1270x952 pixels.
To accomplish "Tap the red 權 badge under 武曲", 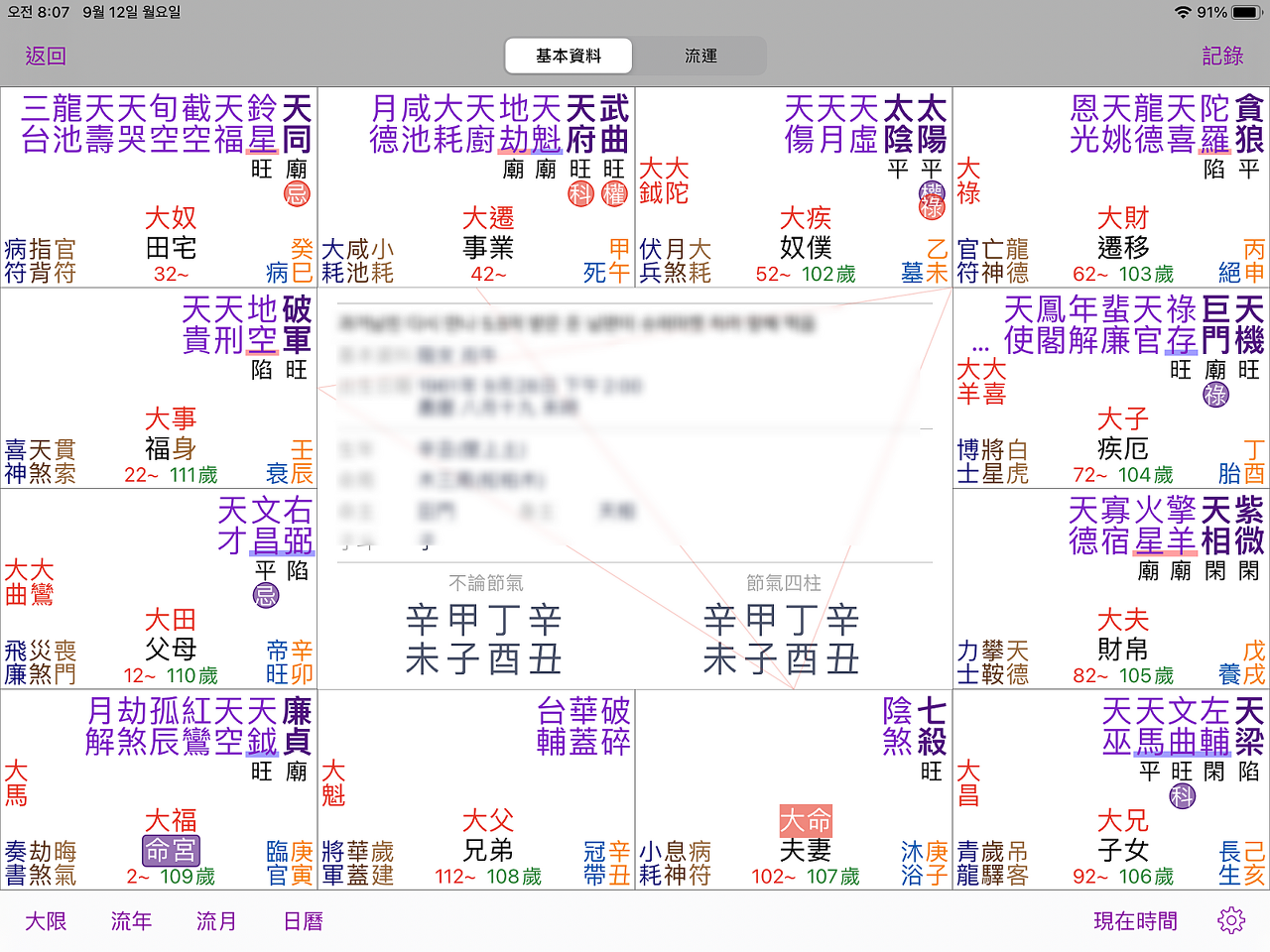I will pos(615,194).
